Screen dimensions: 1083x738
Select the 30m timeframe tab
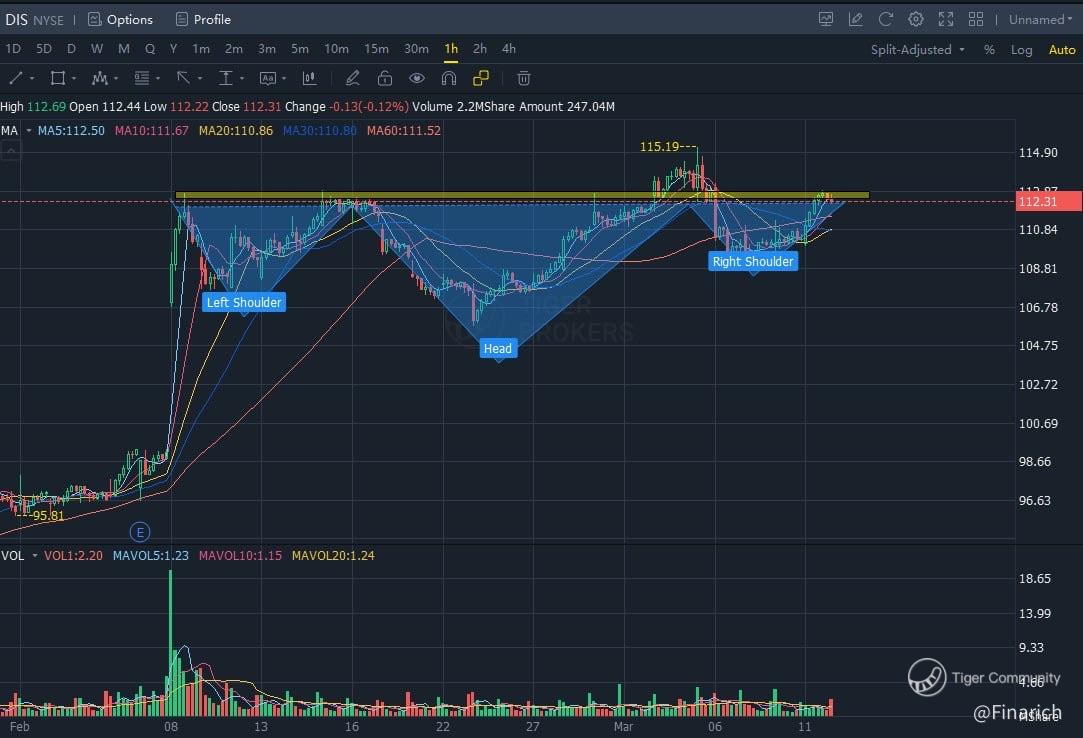point(416,49)
